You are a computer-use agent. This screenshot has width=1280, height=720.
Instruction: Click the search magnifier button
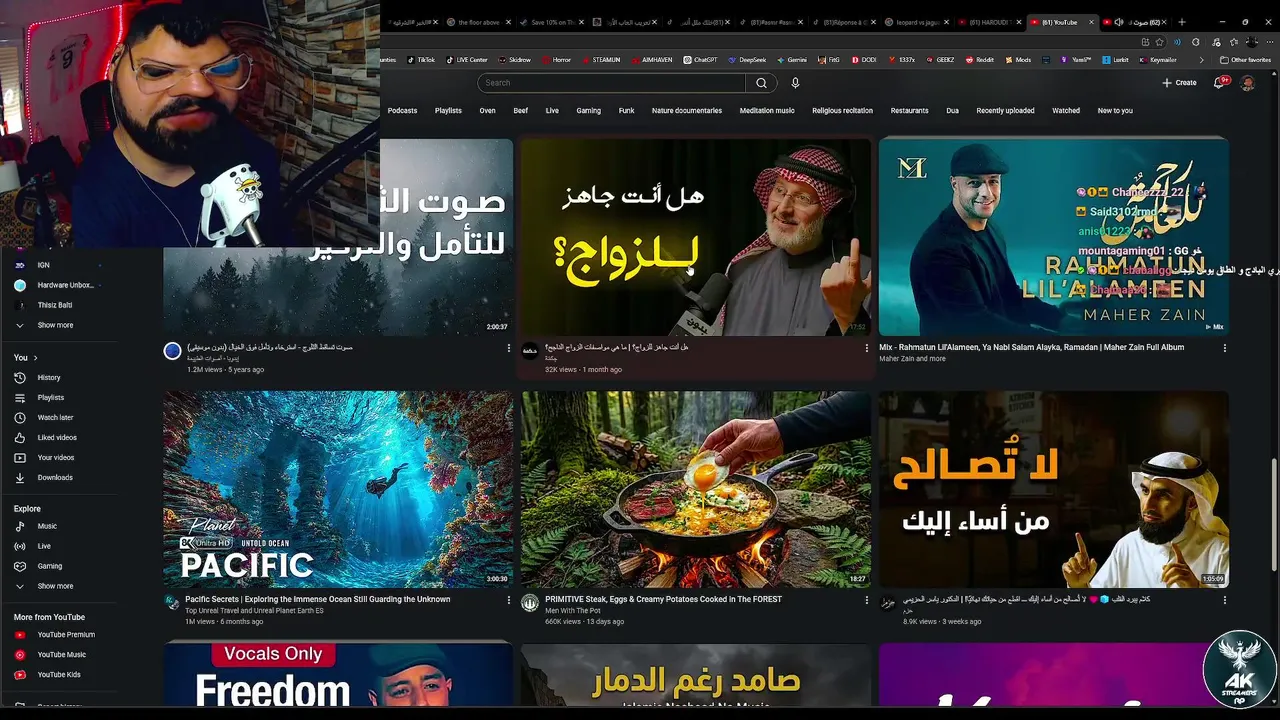pyautogui.click(x=761, y=83)
